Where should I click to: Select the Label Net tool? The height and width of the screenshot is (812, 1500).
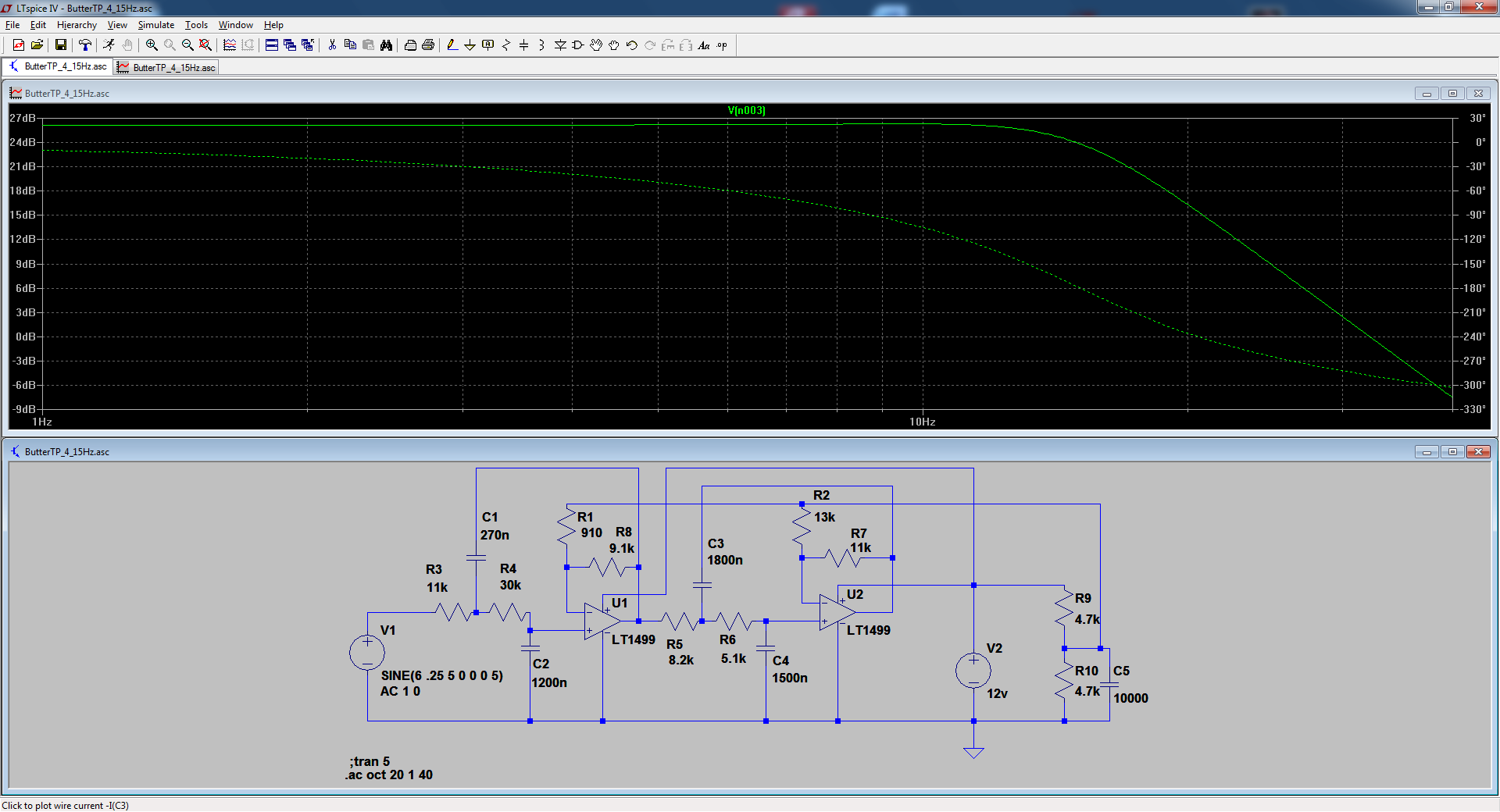[488, 45]
